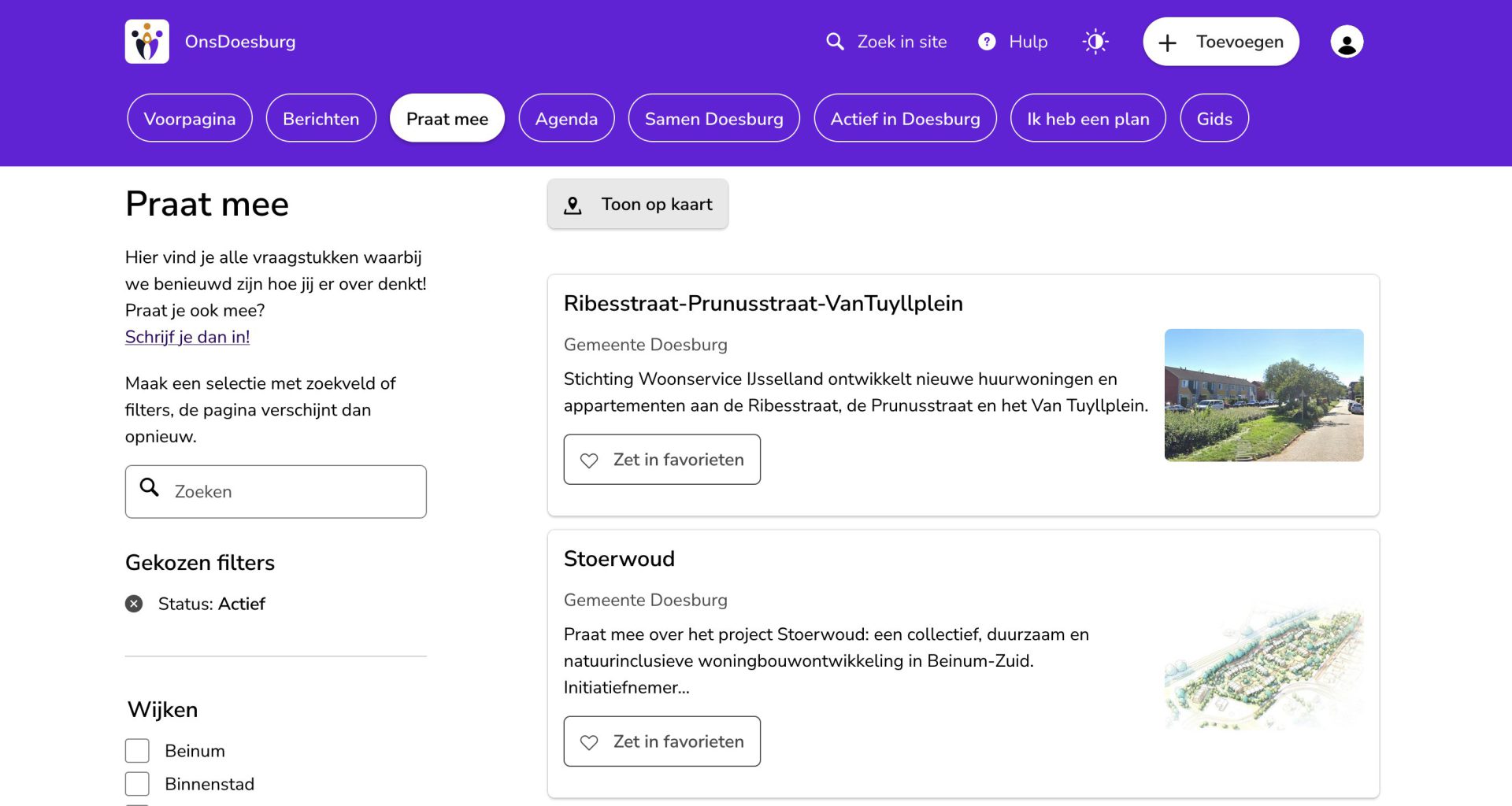Remove the Status: Actief filter

coord(134,604)
